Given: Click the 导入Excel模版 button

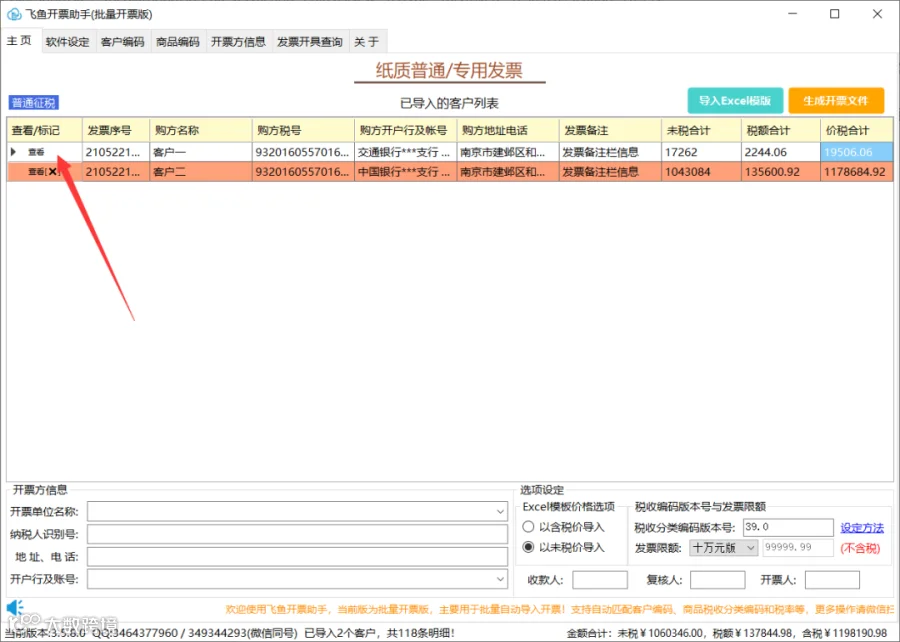Looking at the screenshot, I should pos(735,101).
